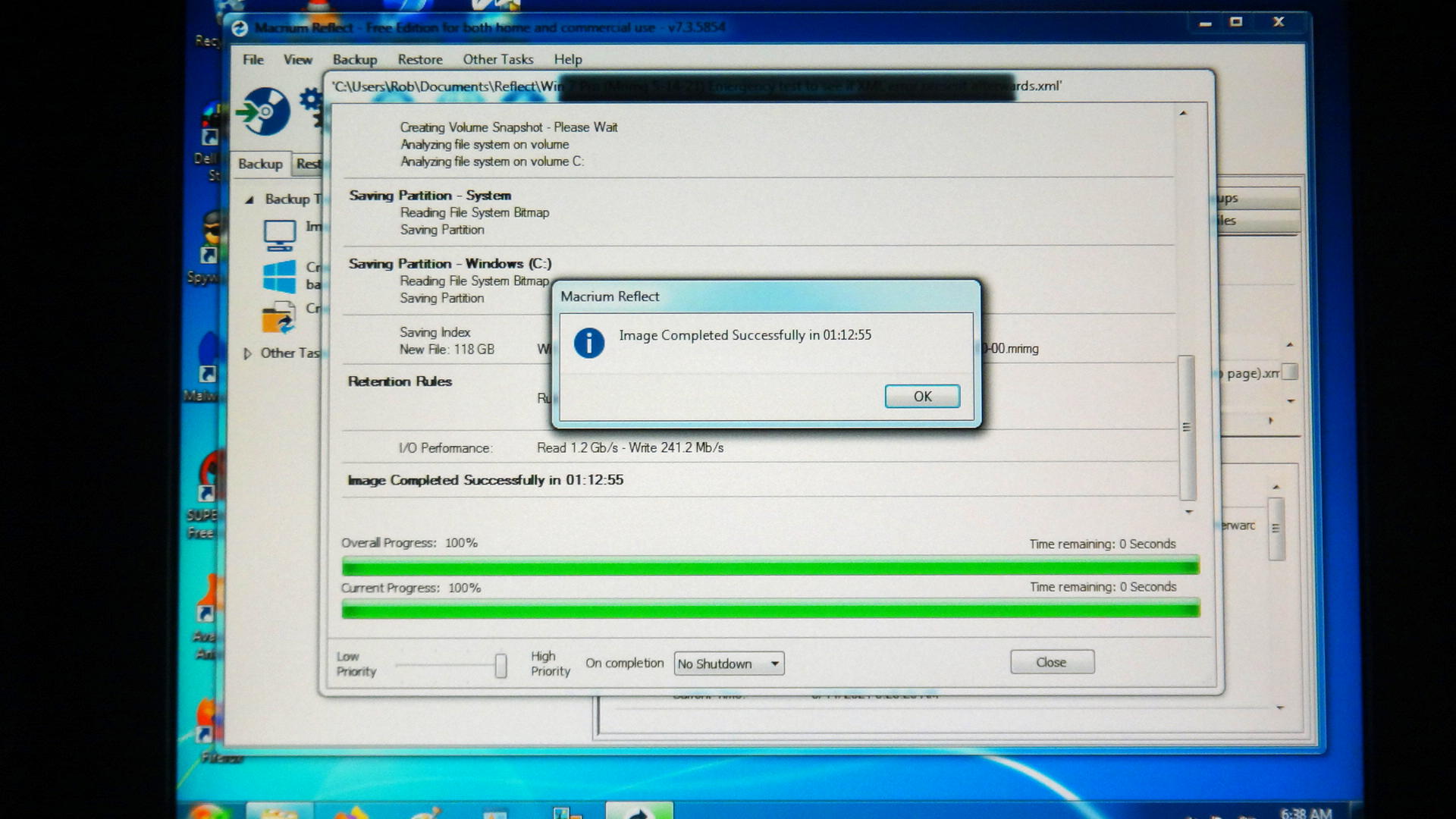Click the 'Retention Rules' log heading
The height and width of the screenshot is (819, 1456).
(x=400, y=381)
